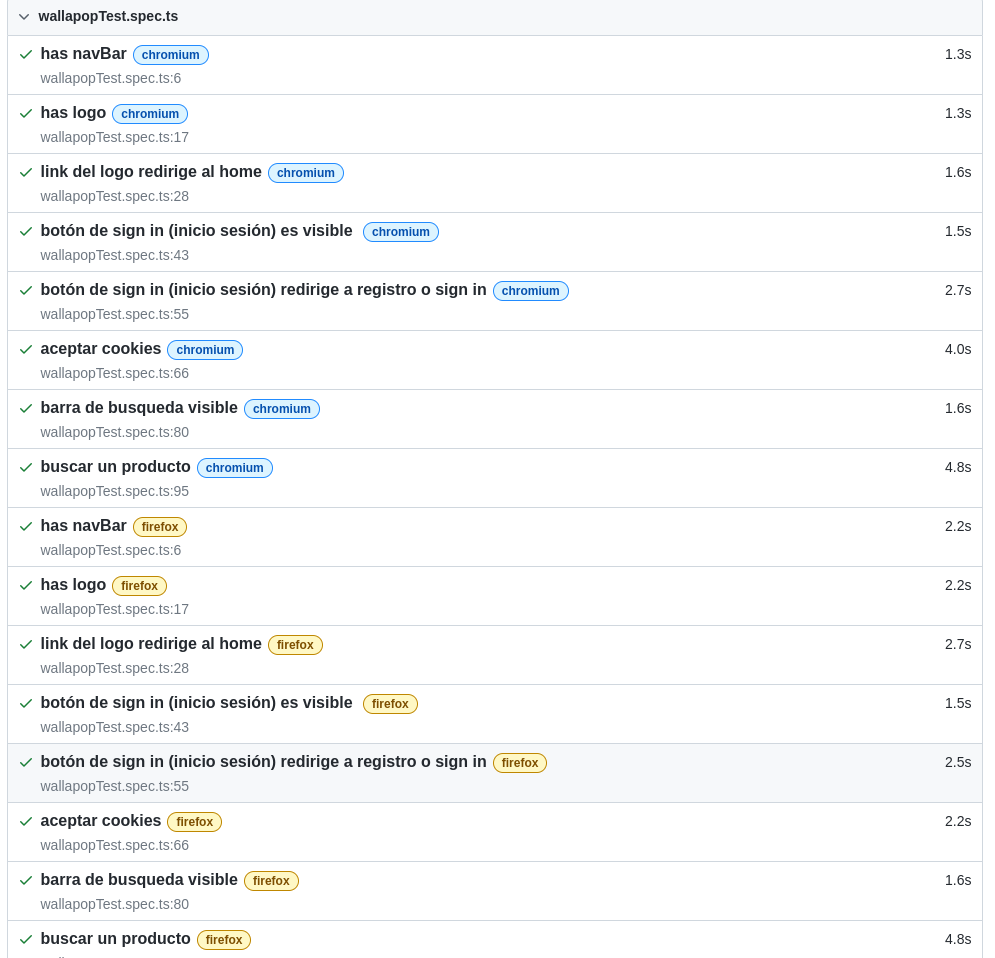Click wallapopTest.spec.ts:95 under buscar un producto chromium
995x958 pixels.
(x=114, y=492)
